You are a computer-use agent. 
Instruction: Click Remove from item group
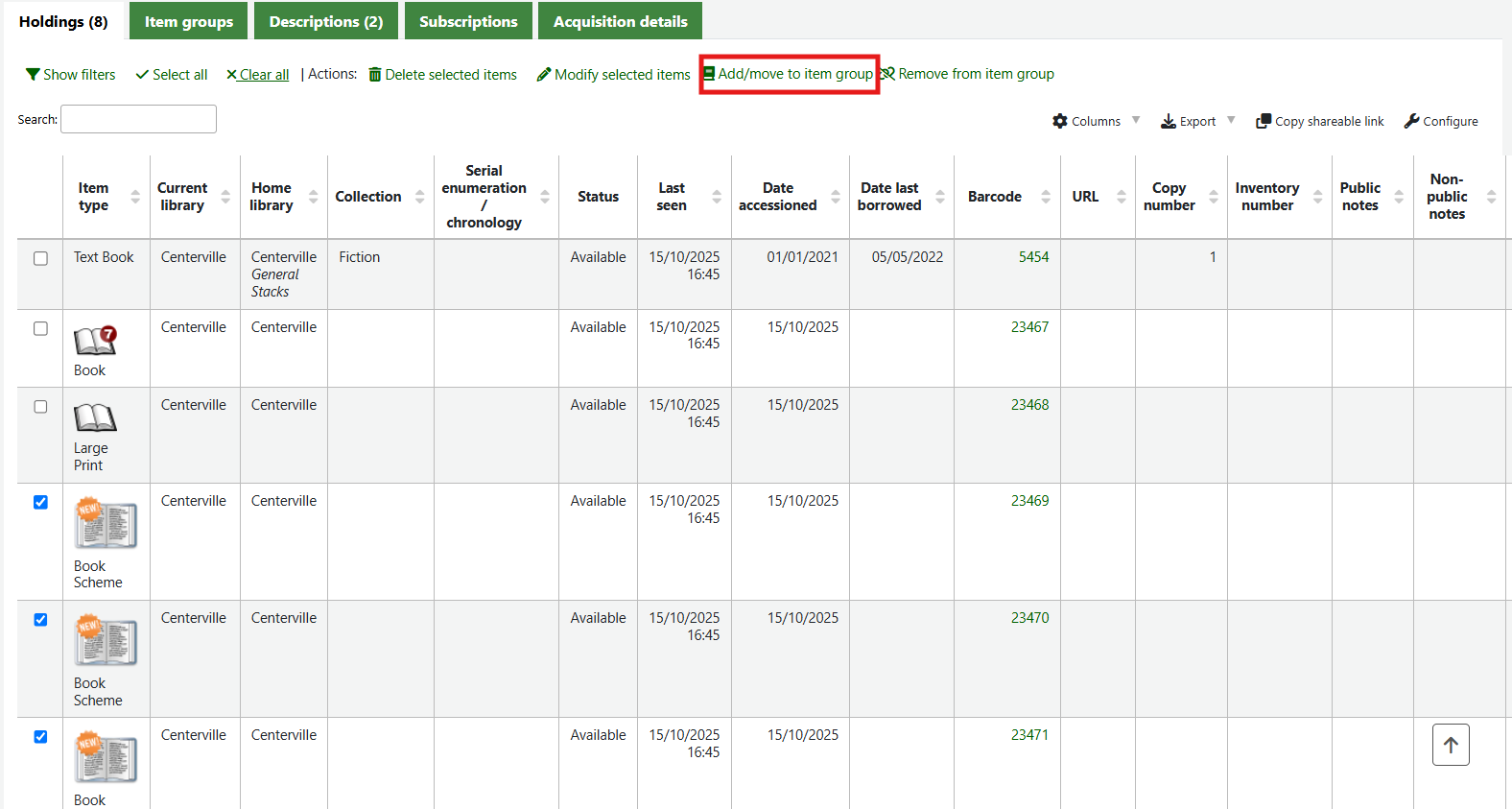coord(968,74)
